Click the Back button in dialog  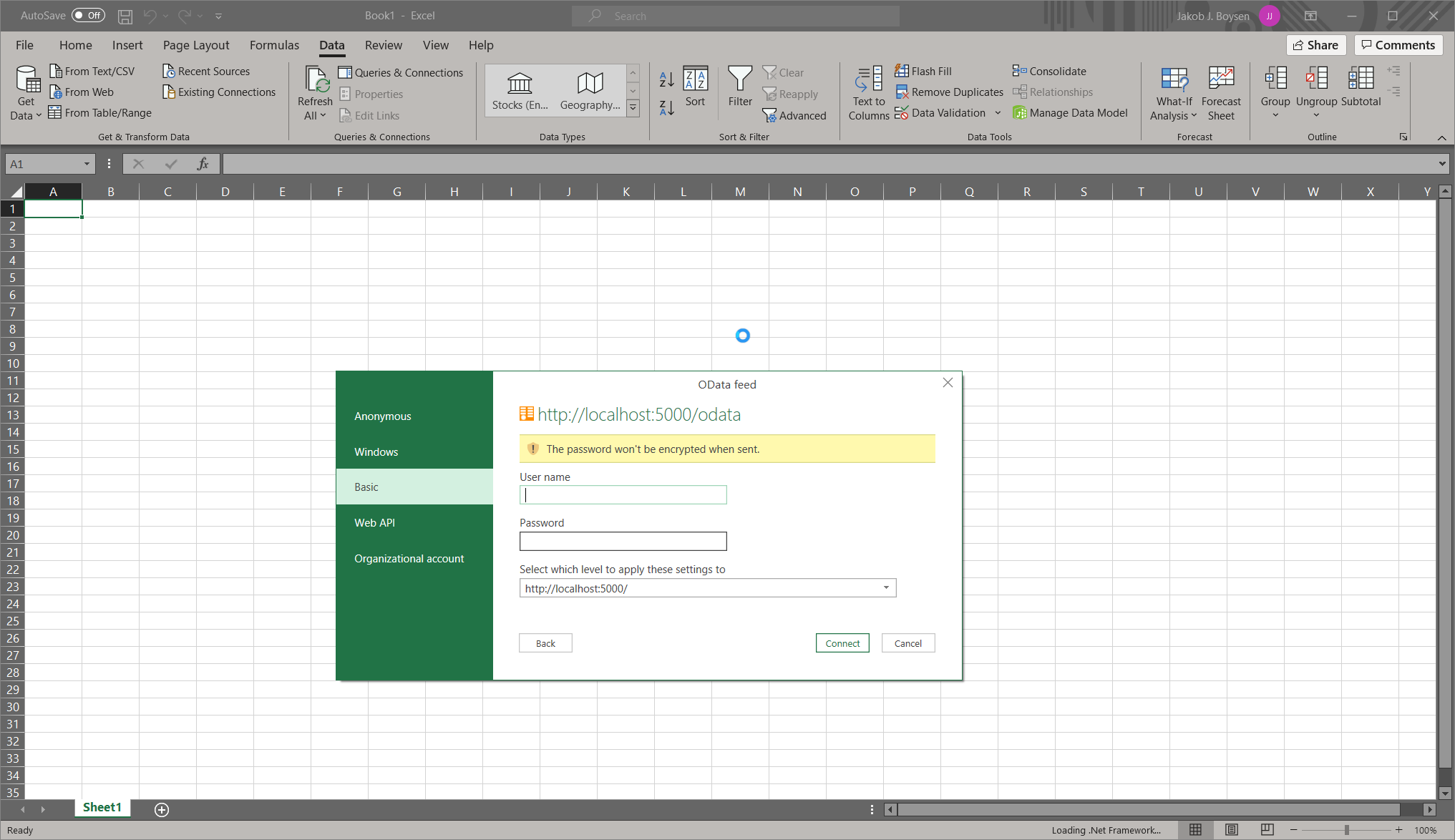(545, 643)
